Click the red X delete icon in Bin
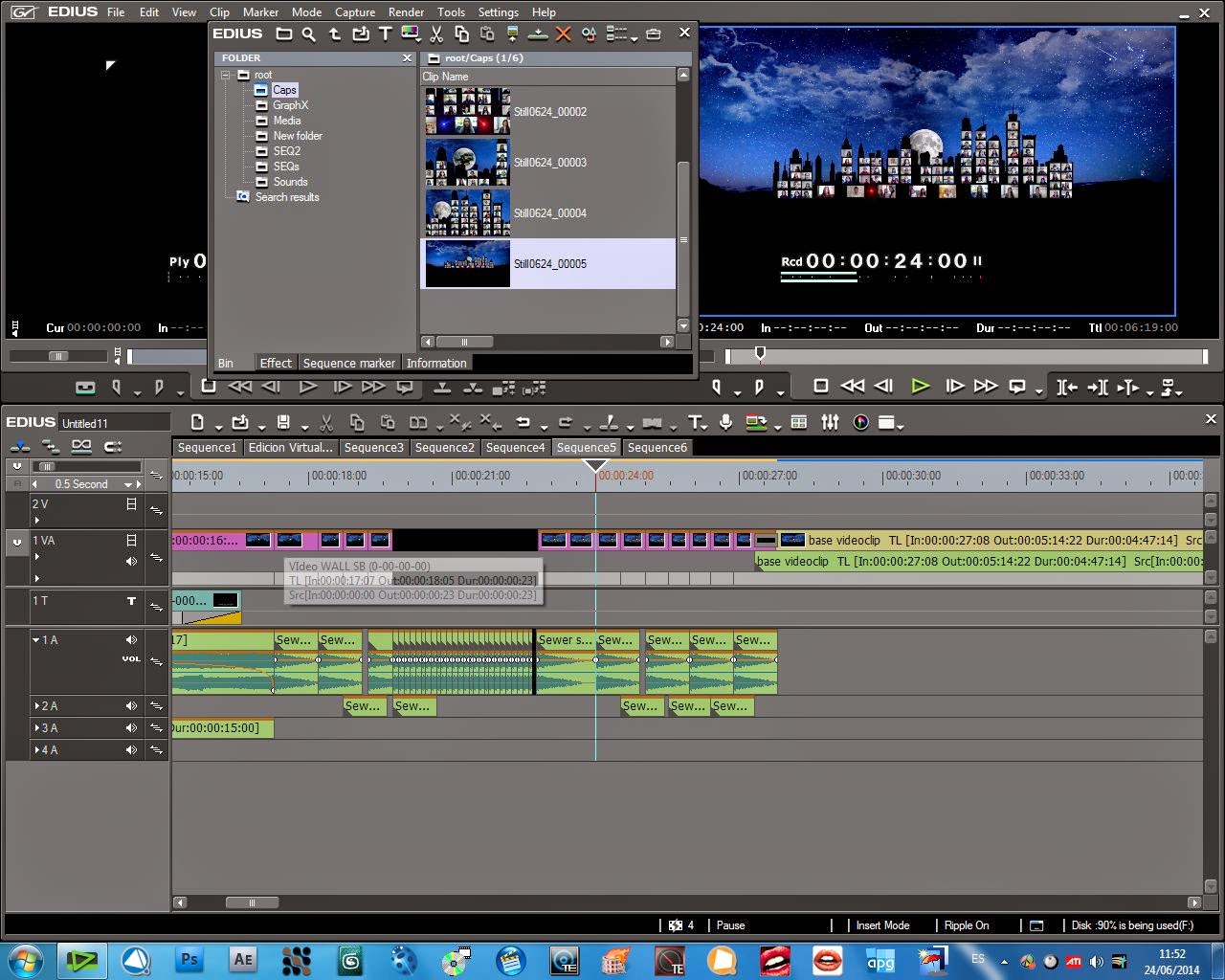 (564, 33)
